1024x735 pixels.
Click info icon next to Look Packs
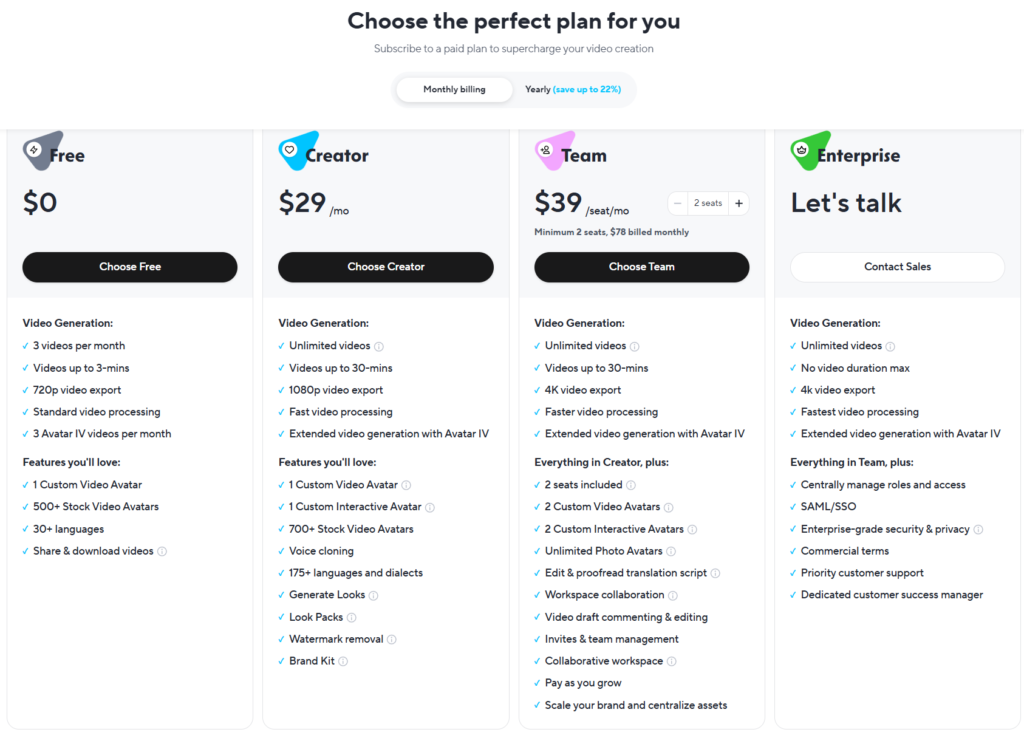pyautogui.click(x=352, y=617)
